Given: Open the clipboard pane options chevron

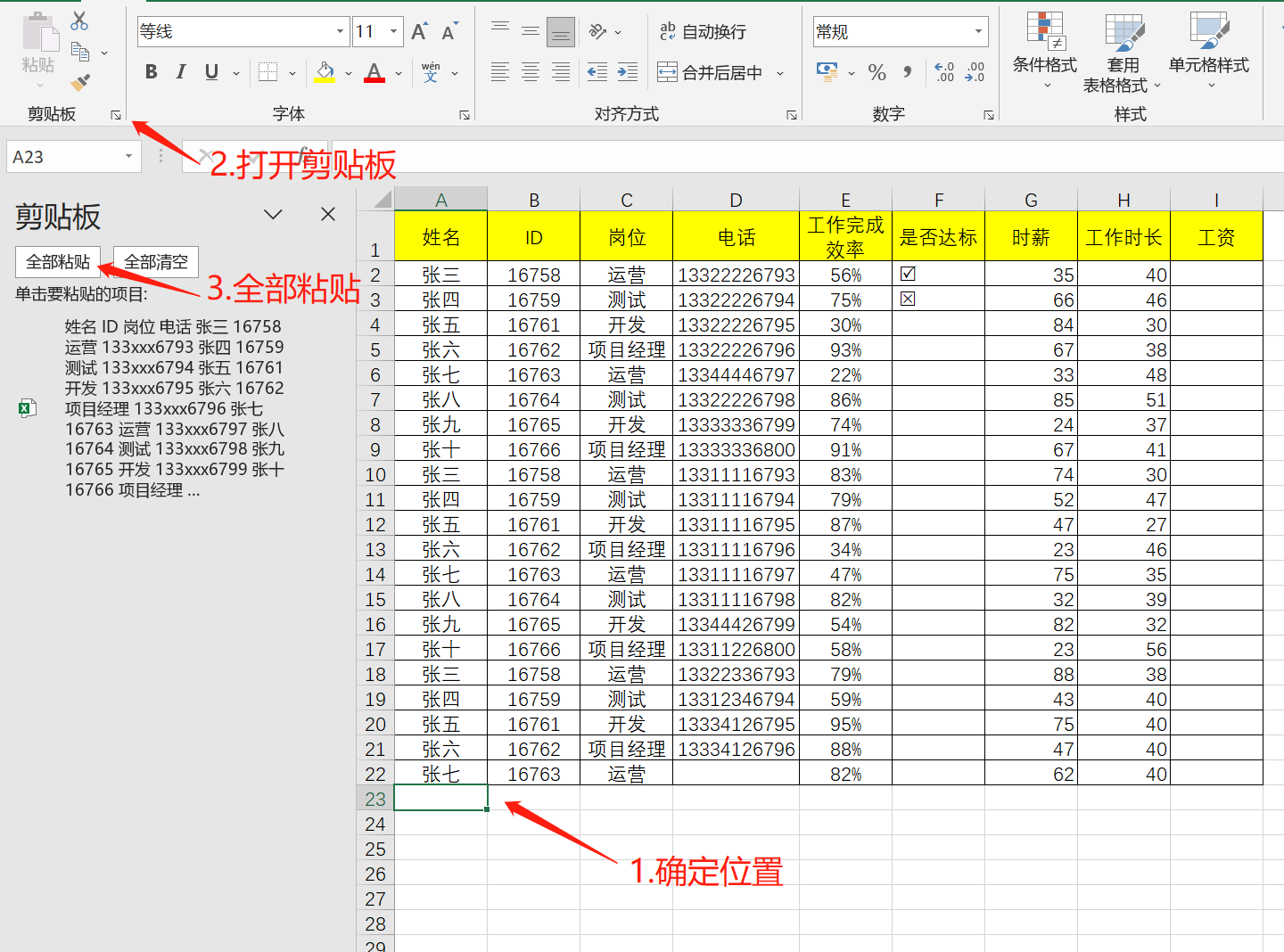Looking at the screenshot, I should (x=273, y=214).
